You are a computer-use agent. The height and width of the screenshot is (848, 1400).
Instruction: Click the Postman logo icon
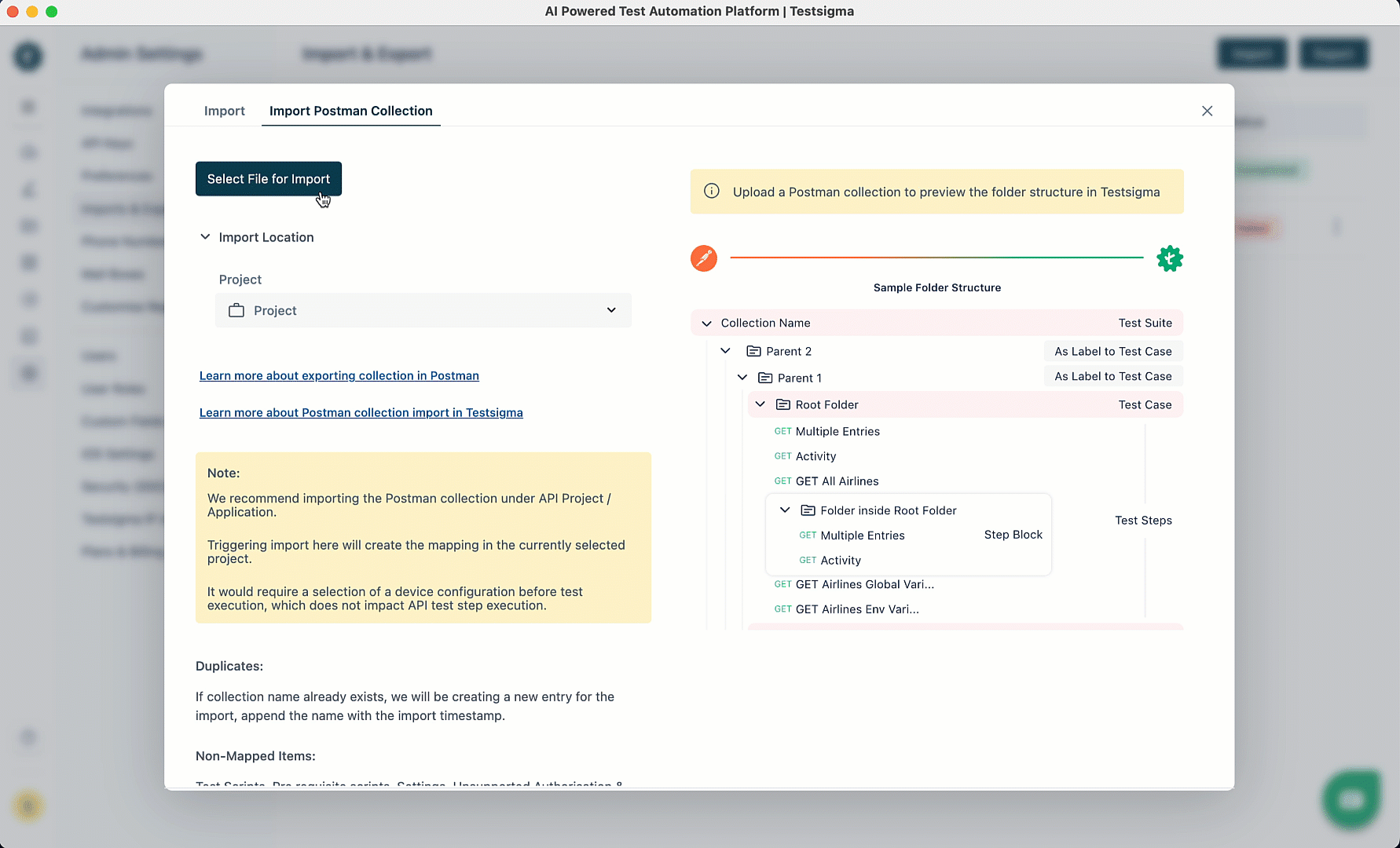pos(703,258)
